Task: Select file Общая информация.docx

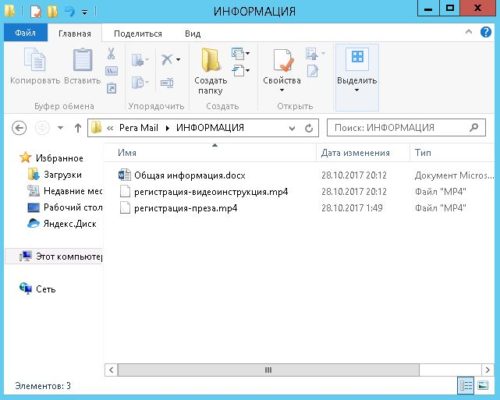Action: pos(190,175)
